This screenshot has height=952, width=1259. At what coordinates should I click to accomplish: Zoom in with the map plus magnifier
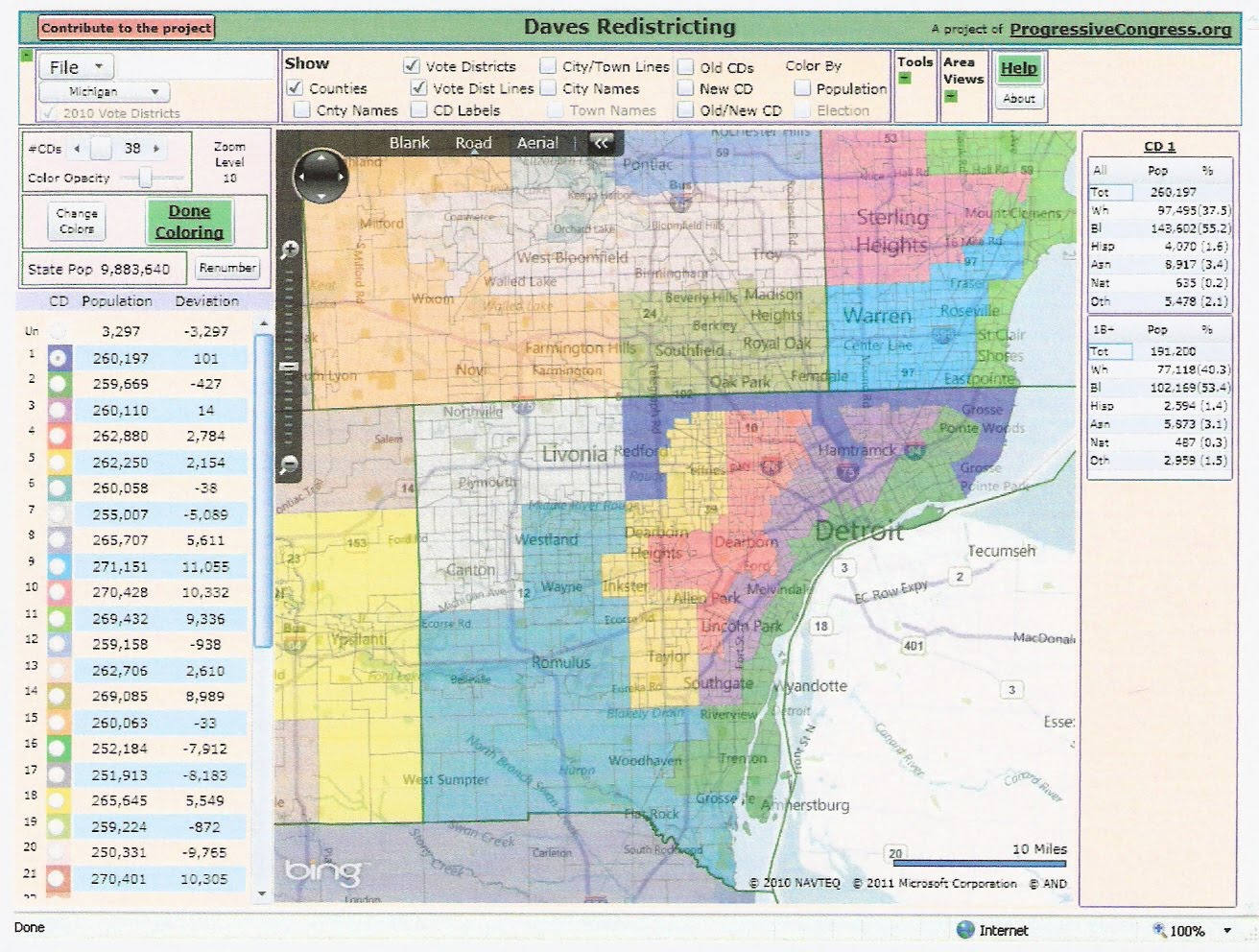click(x=289, y=250)
